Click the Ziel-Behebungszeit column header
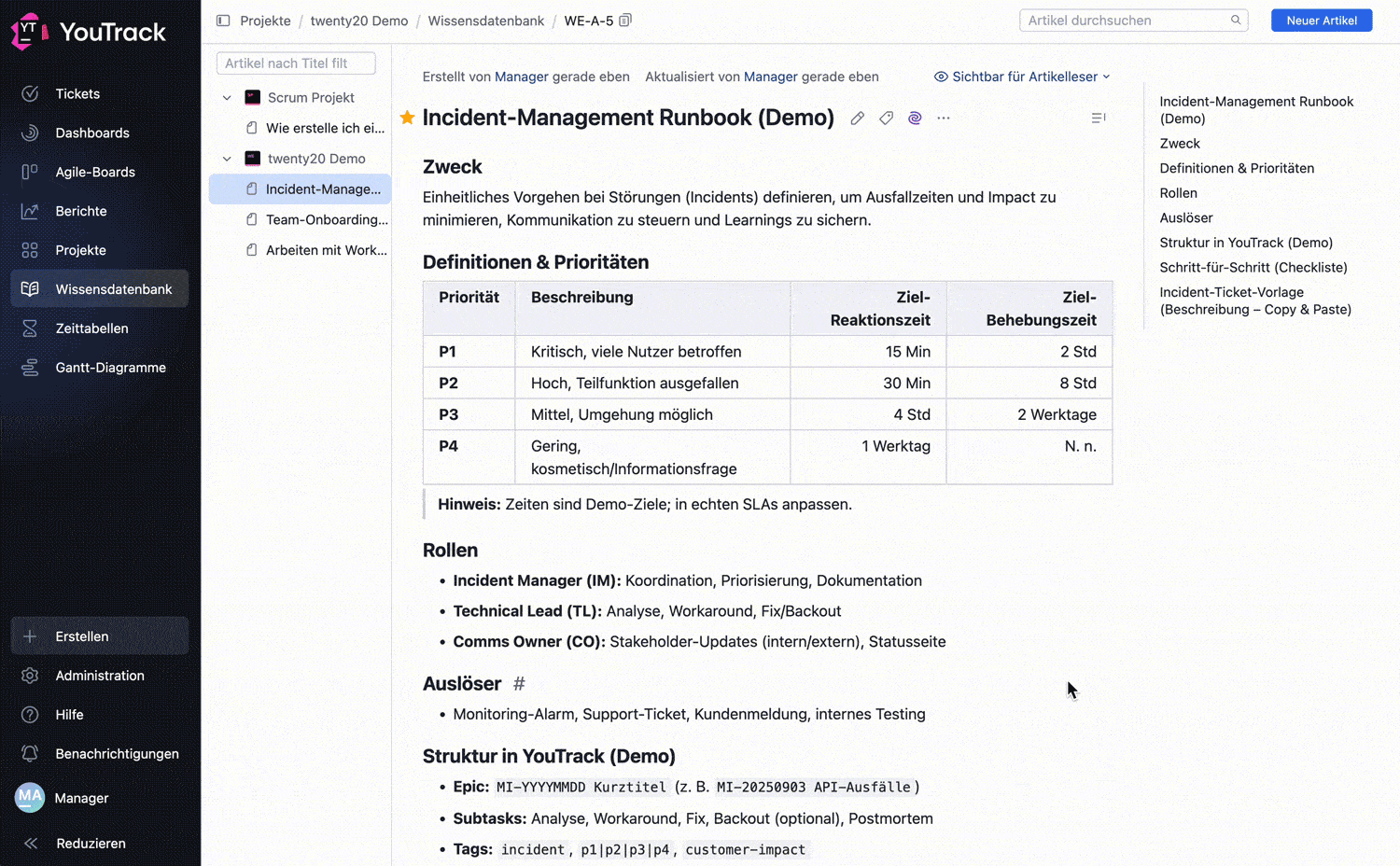The image size is (1400, 866). click(x=1029, y=309)
